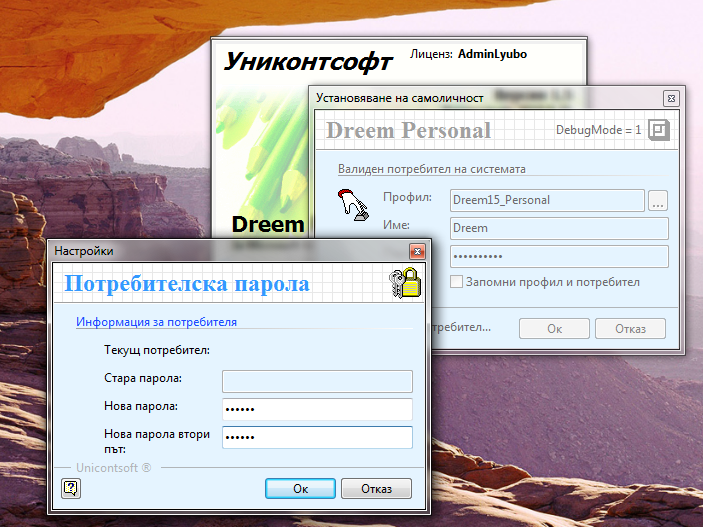This screenshot has height=527, width=703.
Task: Click the Dreem Personal title text
Action: (x=408, y=131)
